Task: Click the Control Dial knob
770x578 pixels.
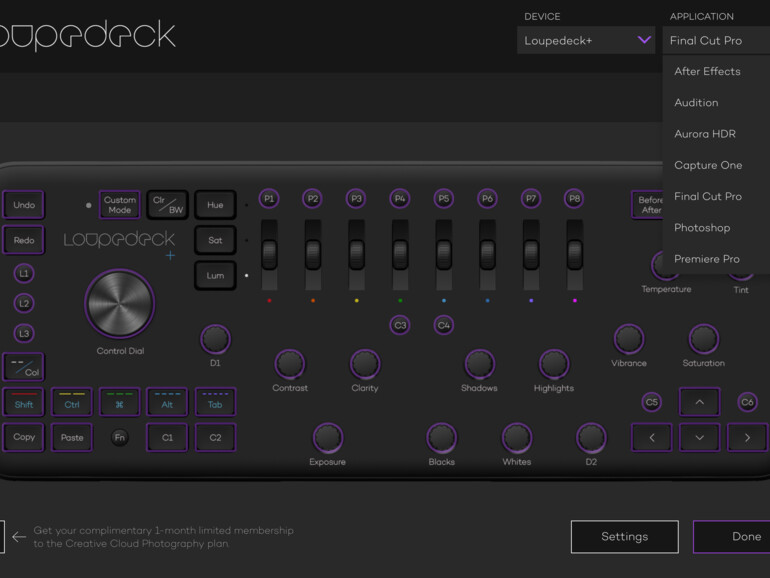Action: [120, 303]
